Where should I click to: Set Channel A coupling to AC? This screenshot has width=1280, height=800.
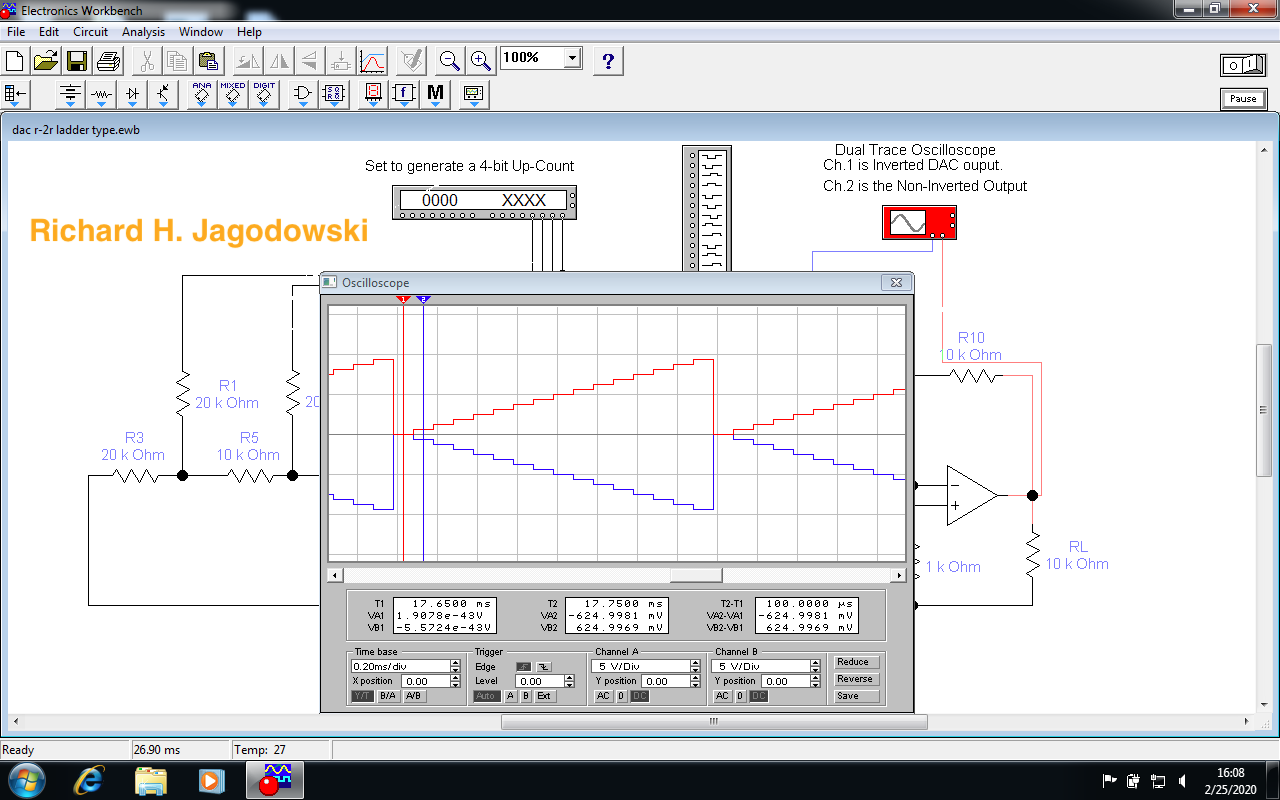point(603,696)
